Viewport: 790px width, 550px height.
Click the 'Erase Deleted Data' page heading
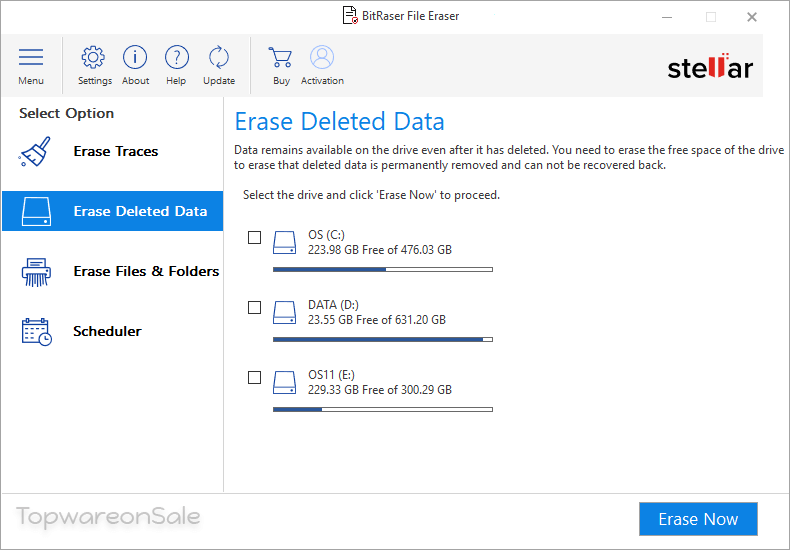[340, 121]
